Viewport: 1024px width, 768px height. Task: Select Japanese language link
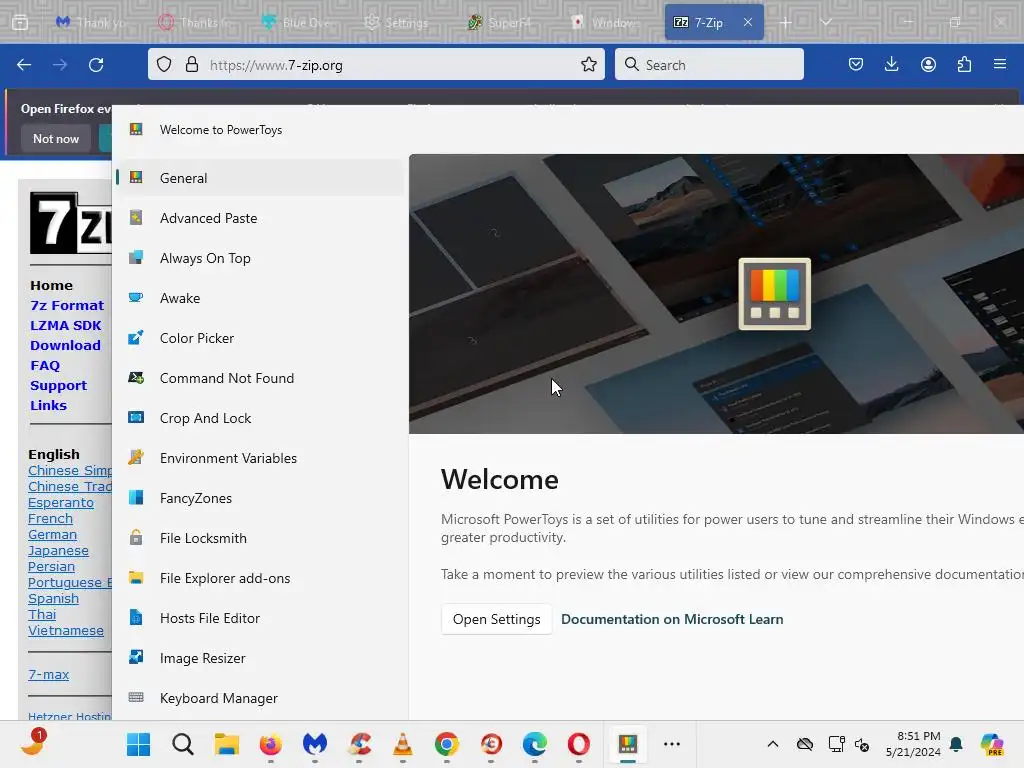click(58, 551)
